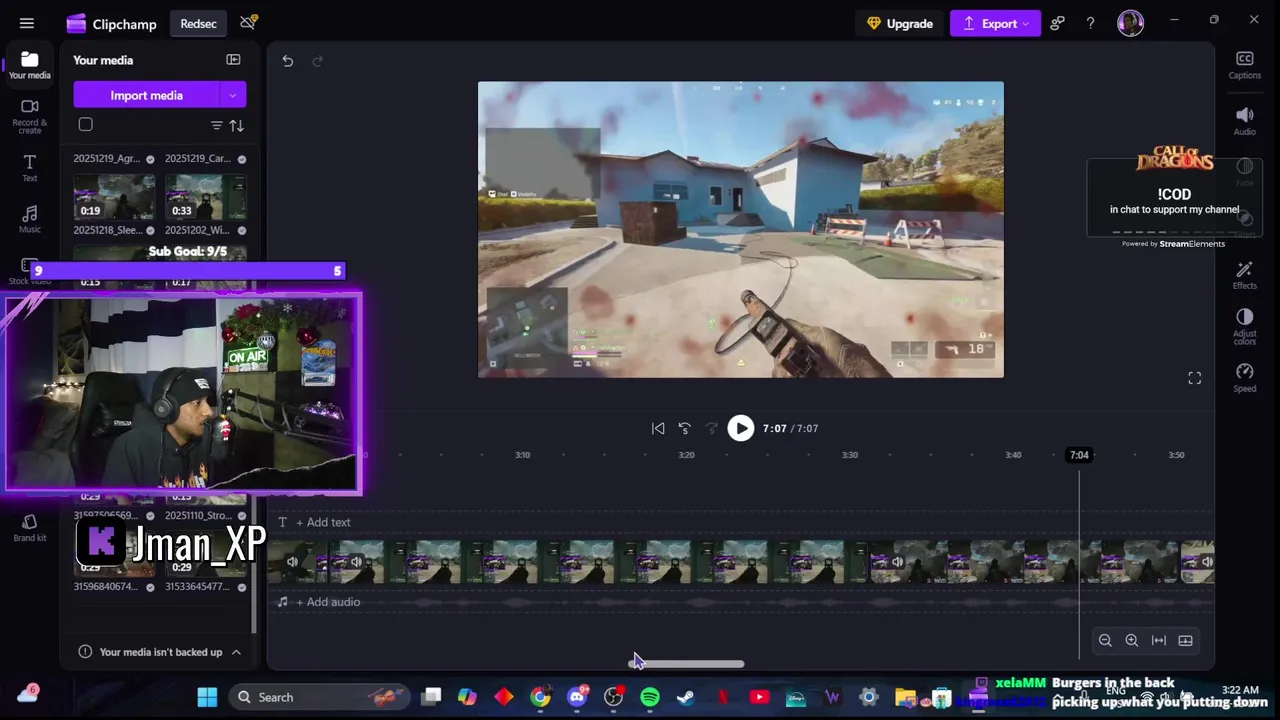Click the media isn't backed up message
Screen dimensions: 1280x720
point(161,652)
